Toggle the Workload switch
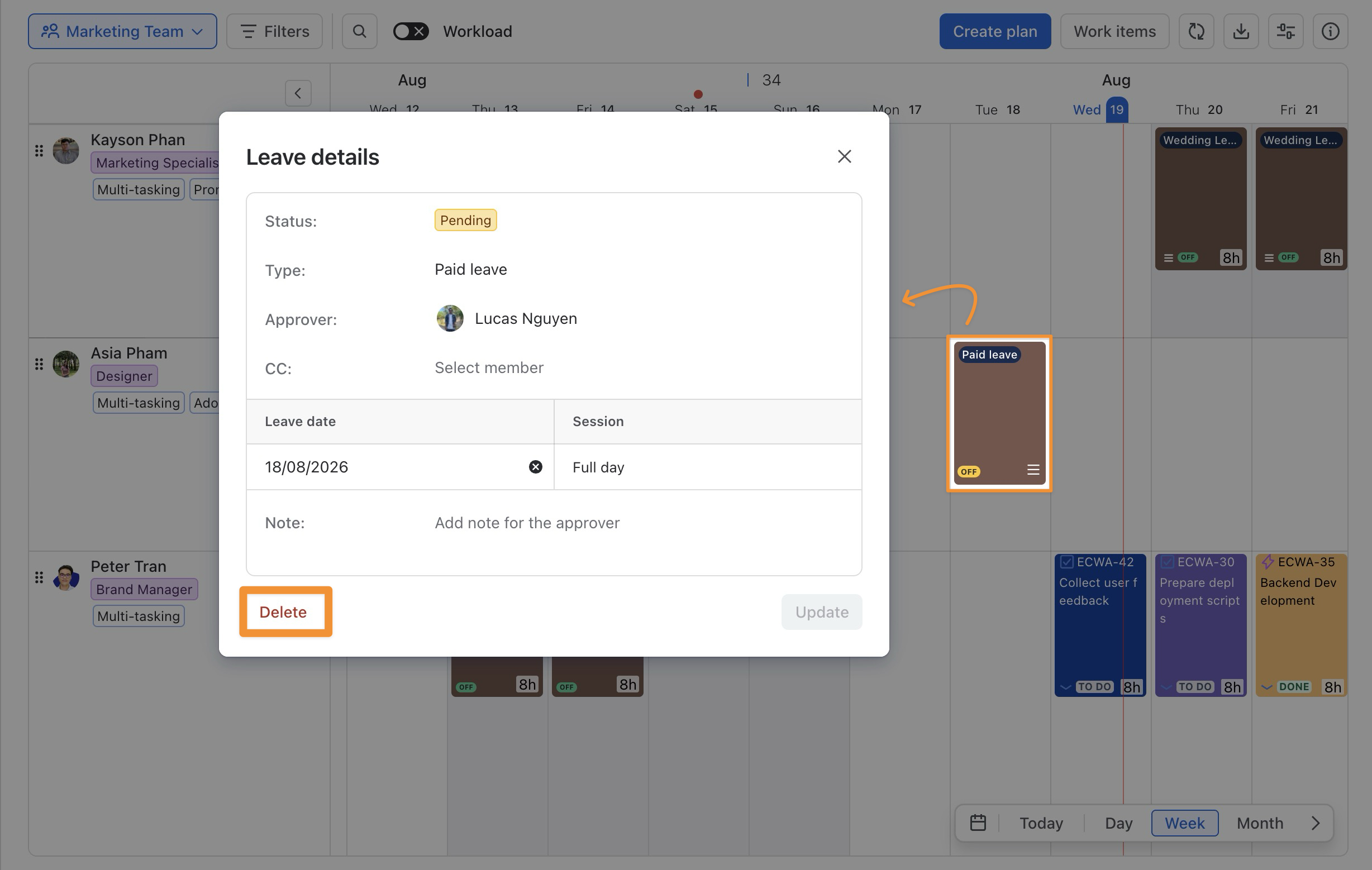Screen dimensions: 1372x870 click(410, 31)
